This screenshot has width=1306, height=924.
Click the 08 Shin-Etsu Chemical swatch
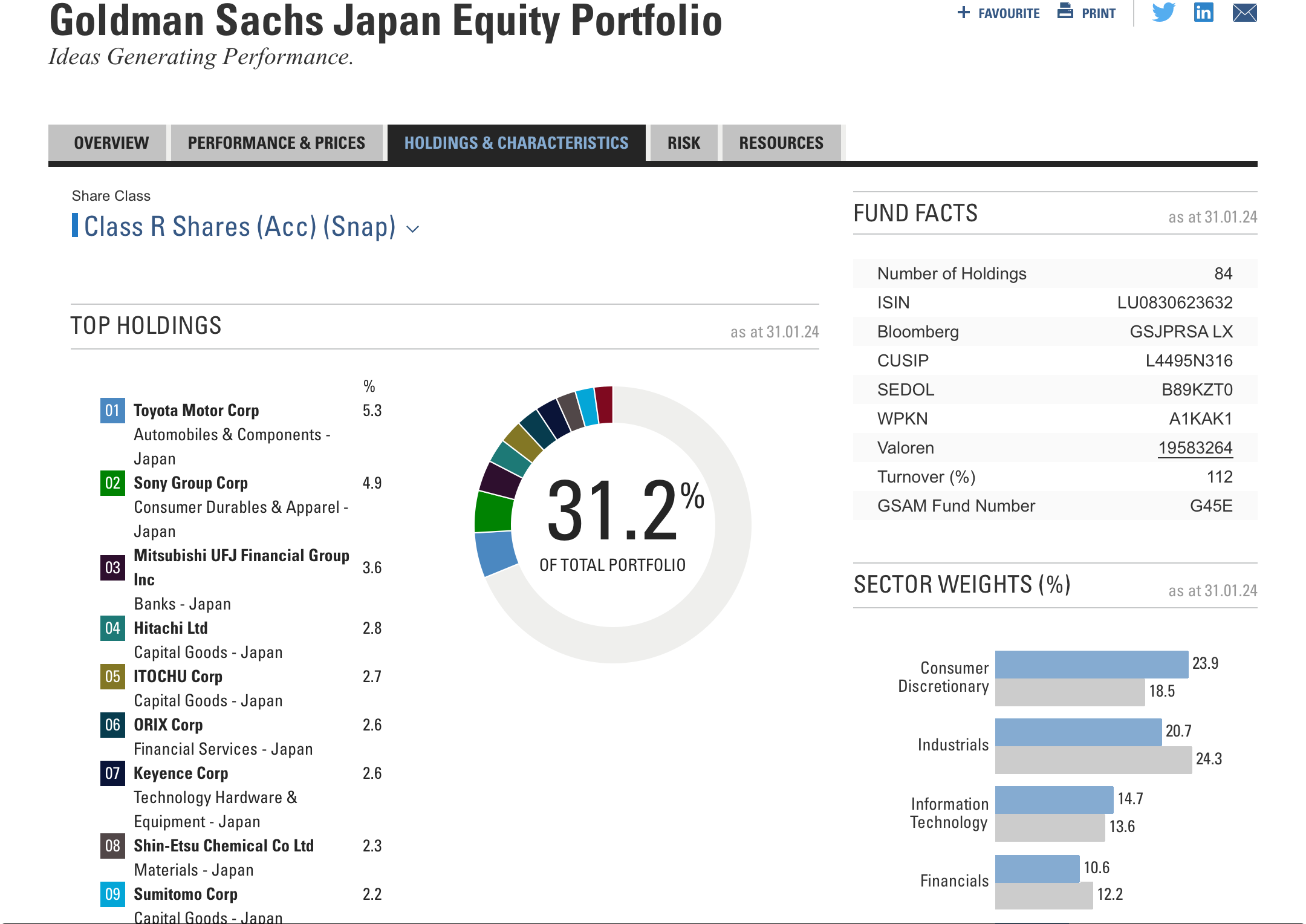pyautogui.click(x=112, y=846)
